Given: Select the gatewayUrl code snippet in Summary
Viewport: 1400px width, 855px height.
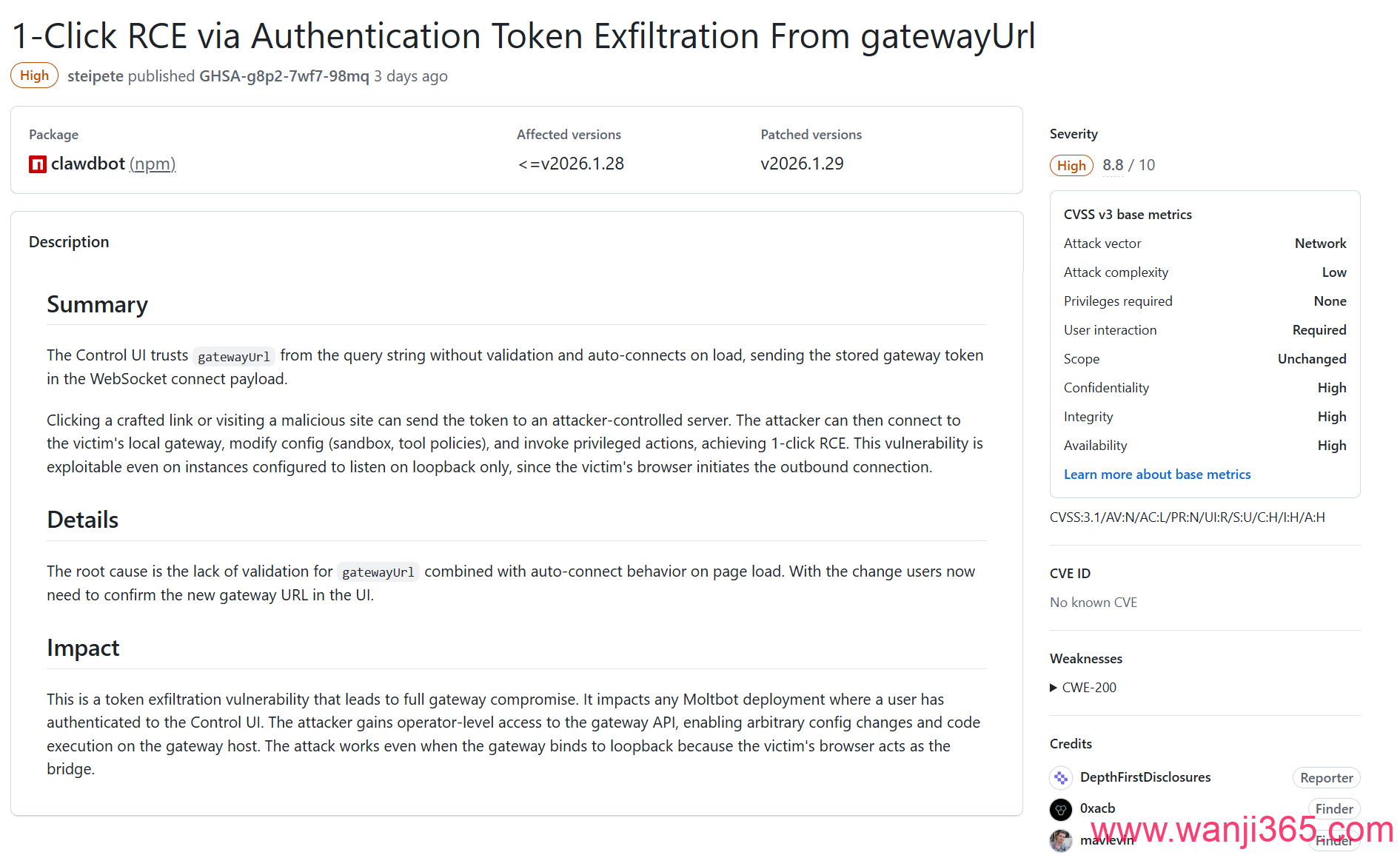Looking at the screenshot, I should [234, 356].
